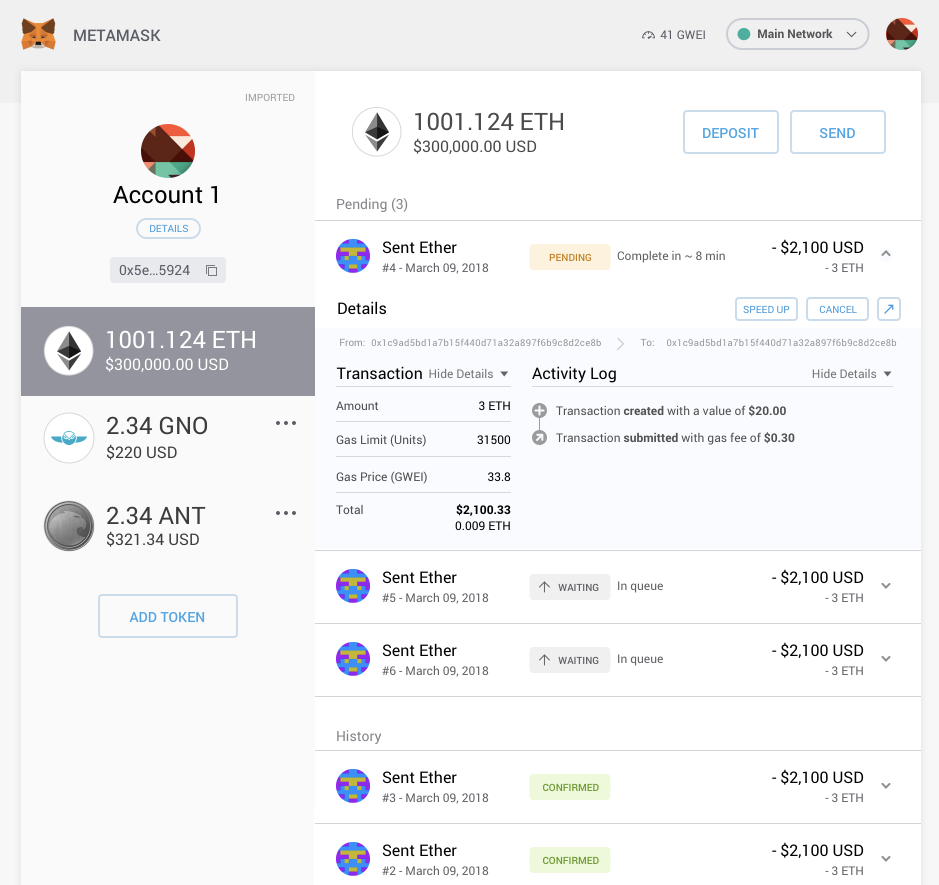Screen dimensions: 939x885
Task: Open the Main Network dropdown
Action: click(797, 34)
